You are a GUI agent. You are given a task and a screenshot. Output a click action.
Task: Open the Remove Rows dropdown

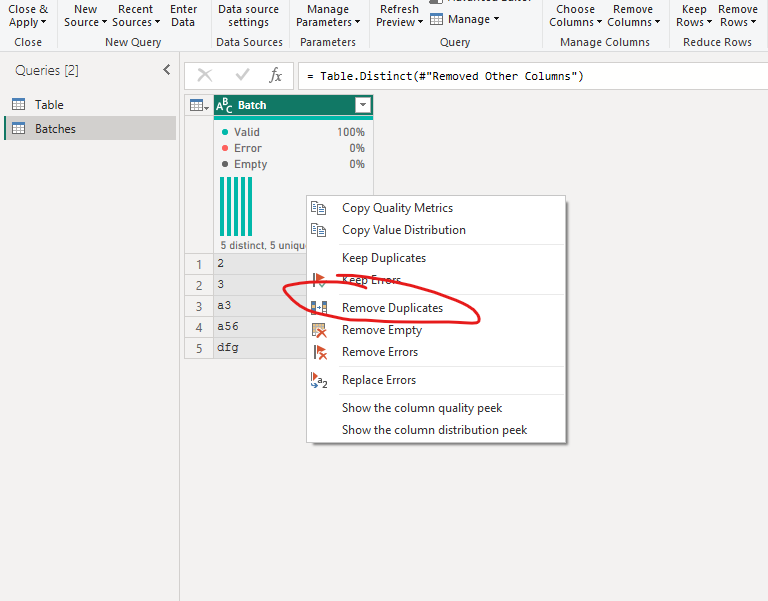coord(738,16)
